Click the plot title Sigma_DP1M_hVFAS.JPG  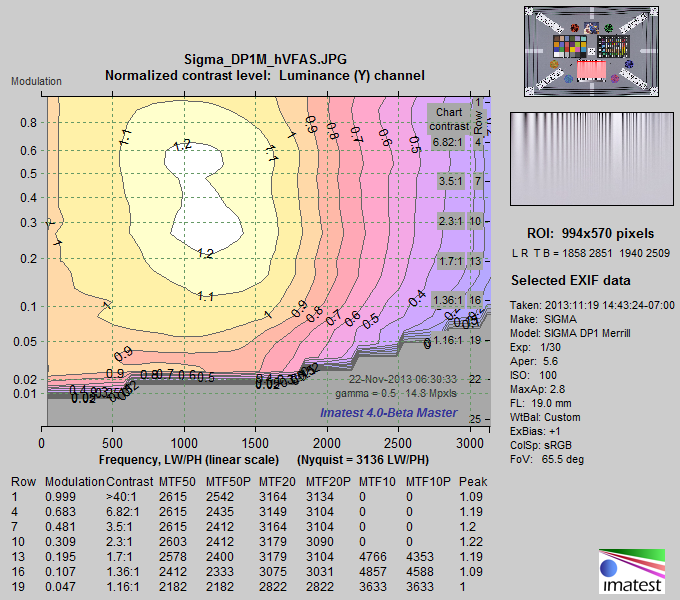click(x=265, y=59)
